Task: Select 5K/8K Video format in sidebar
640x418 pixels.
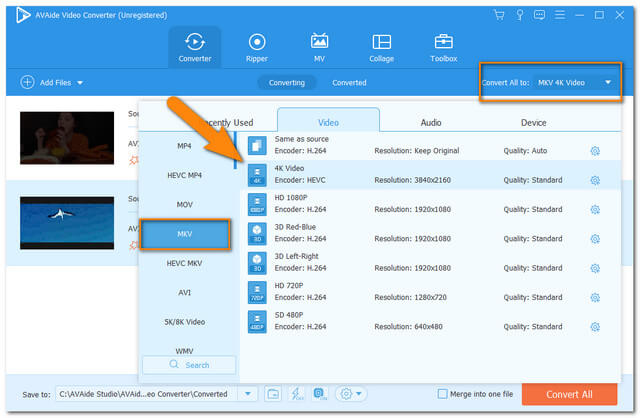Action: [x=184, y=322]
